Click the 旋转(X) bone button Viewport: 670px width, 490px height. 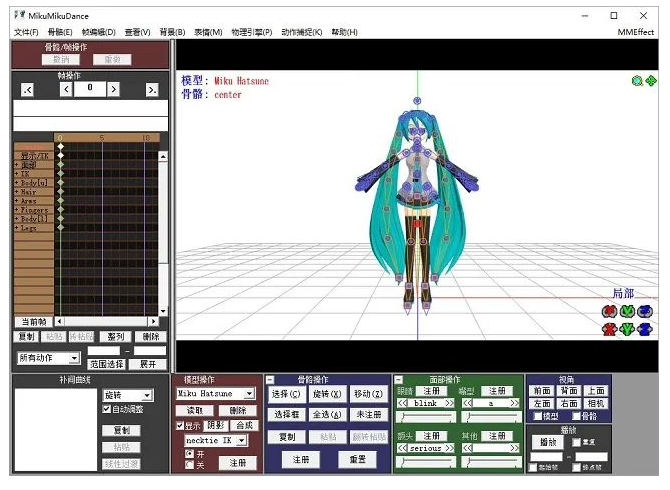327,394
